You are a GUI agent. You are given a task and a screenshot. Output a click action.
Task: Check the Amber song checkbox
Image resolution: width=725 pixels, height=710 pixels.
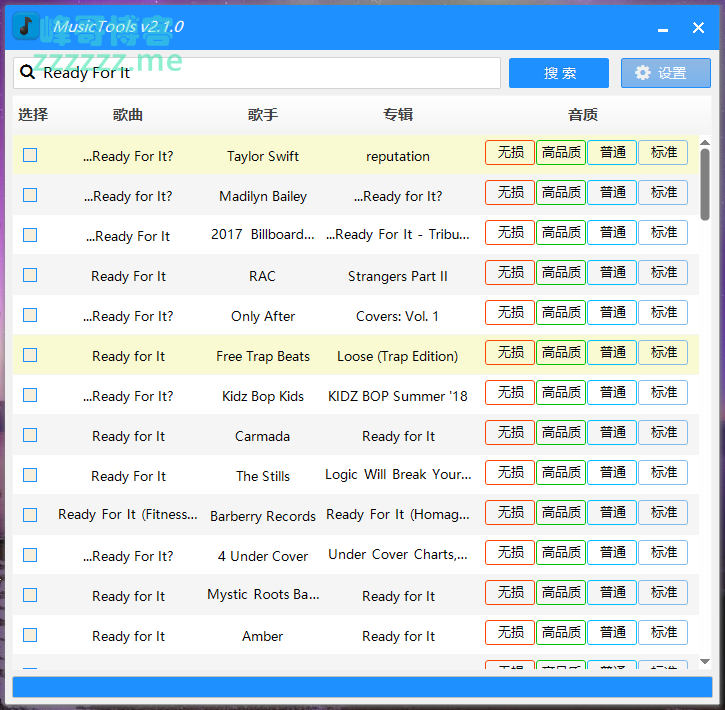pyautogui.click(x=30, y=635)
